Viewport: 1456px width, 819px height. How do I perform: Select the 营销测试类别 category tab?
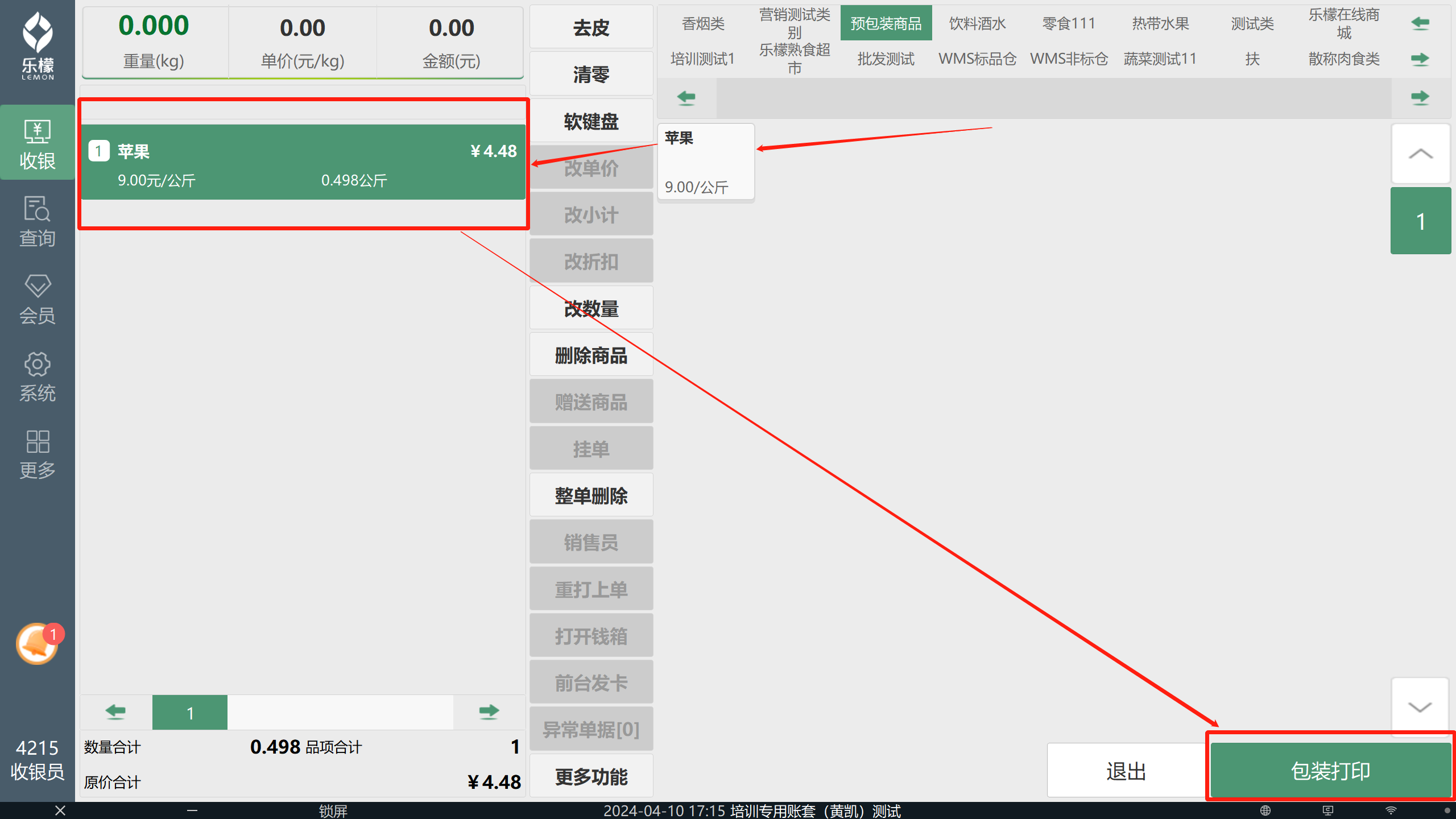coord(795,23)
